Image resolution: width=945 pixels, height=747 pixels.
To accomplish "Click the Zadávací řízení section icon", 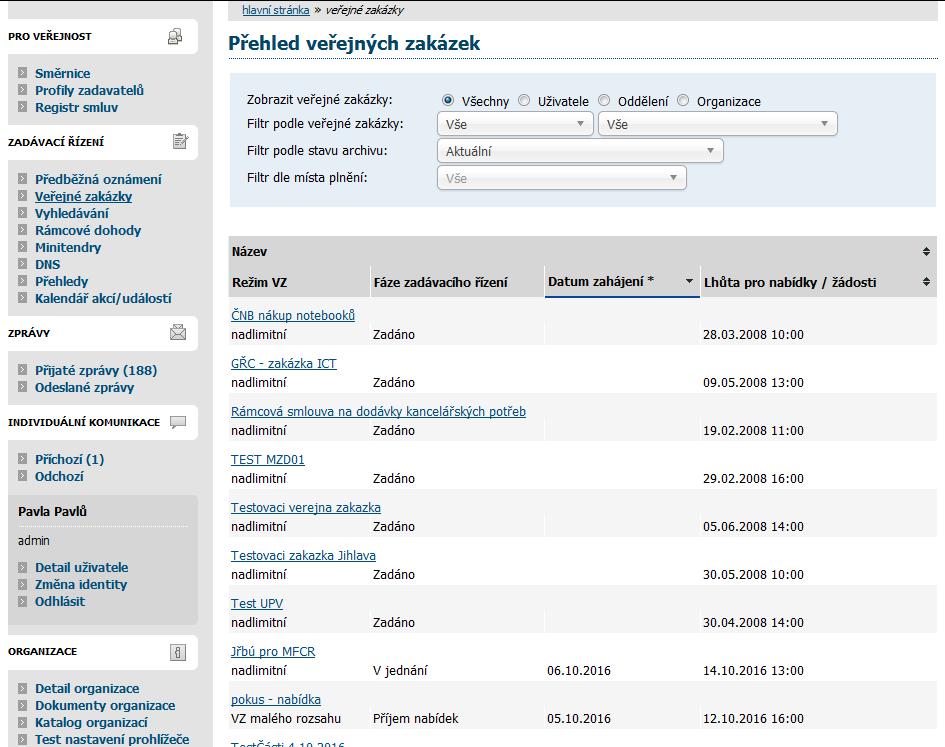I will tap(180, 142).
